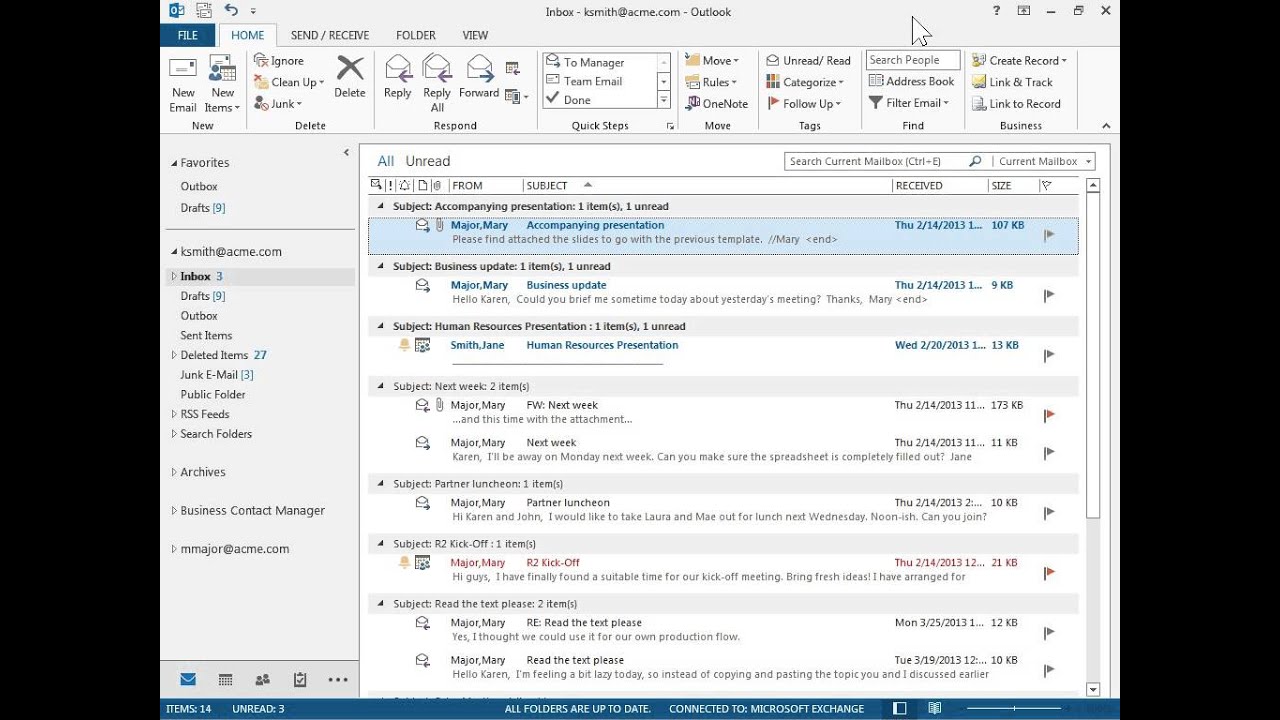Show the All messages filter
The height and width of the screenshot is (720, 1280).
pyautogui.click(x=386, y=161)
